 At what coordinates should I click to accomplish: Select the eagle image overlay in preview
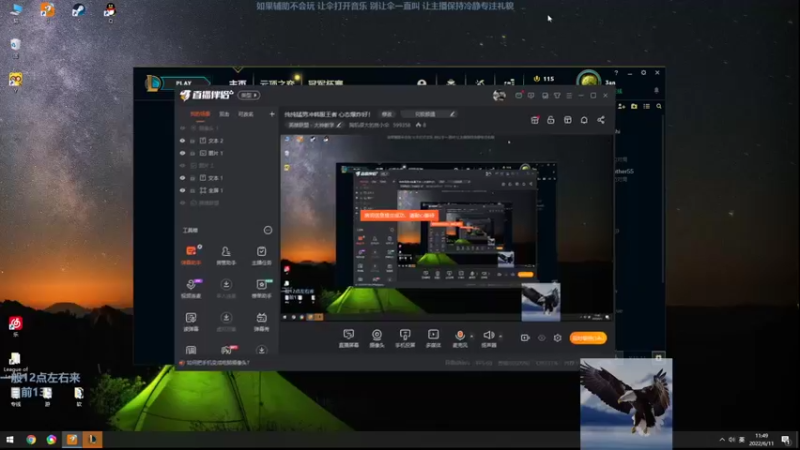pyautogui.click(x=541, y=302)
